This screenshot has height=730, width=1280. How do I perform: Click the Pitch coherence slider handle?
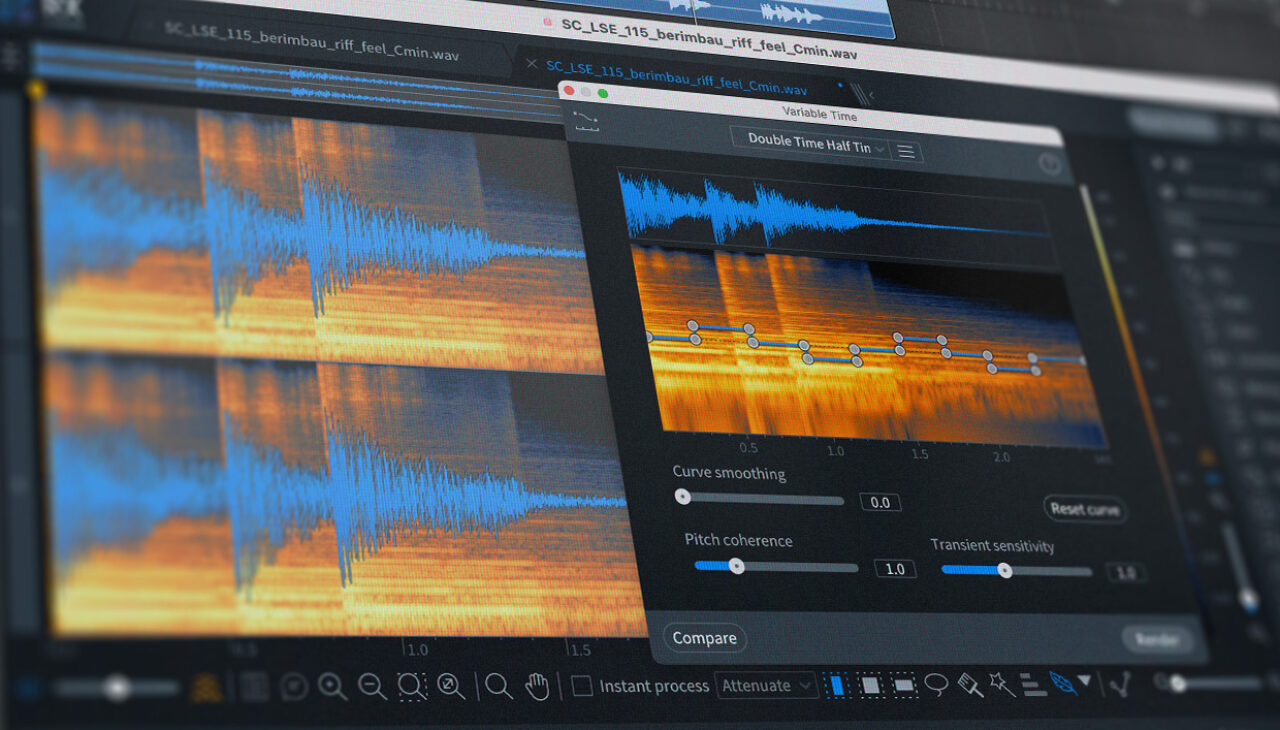(738, 567)
